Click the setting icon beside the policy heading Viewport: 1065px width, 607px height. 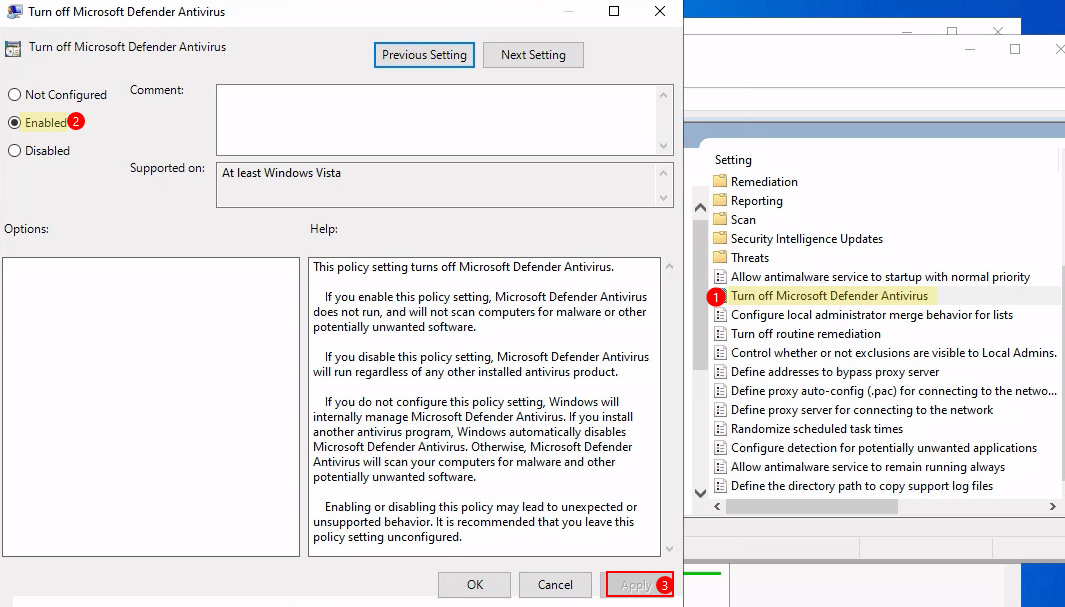[13, 48]
